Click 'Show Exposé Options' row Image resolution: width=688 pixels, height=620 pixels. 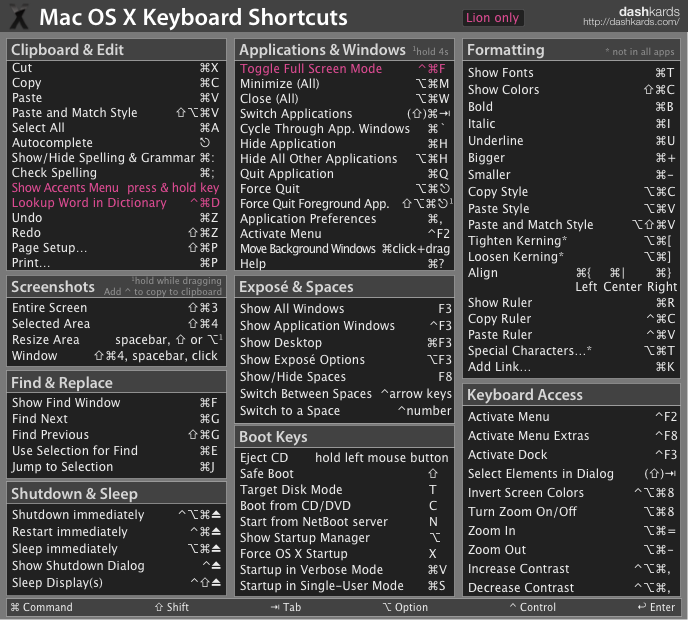pos(344,360)
